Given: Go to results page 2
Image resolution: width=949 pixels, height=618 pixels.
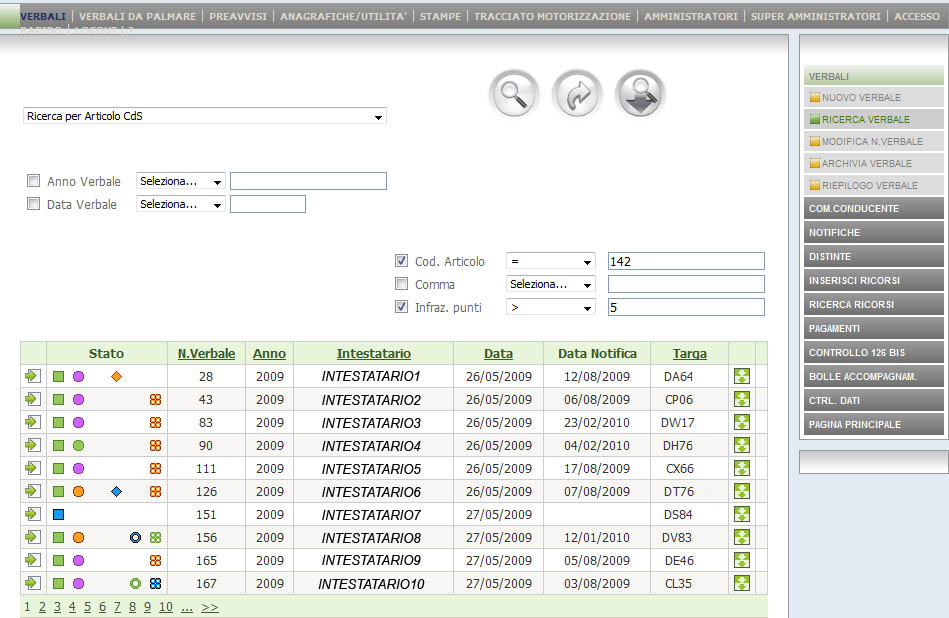Looking at the screenshot, I should coord(42,606).
